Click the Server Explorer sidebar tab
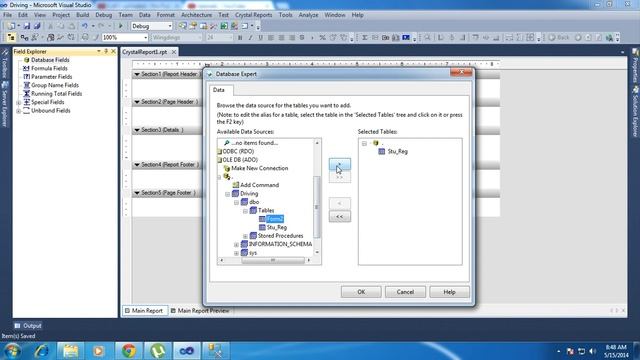Viewport: 640px width, 360px height. click(x=5, y=105)
